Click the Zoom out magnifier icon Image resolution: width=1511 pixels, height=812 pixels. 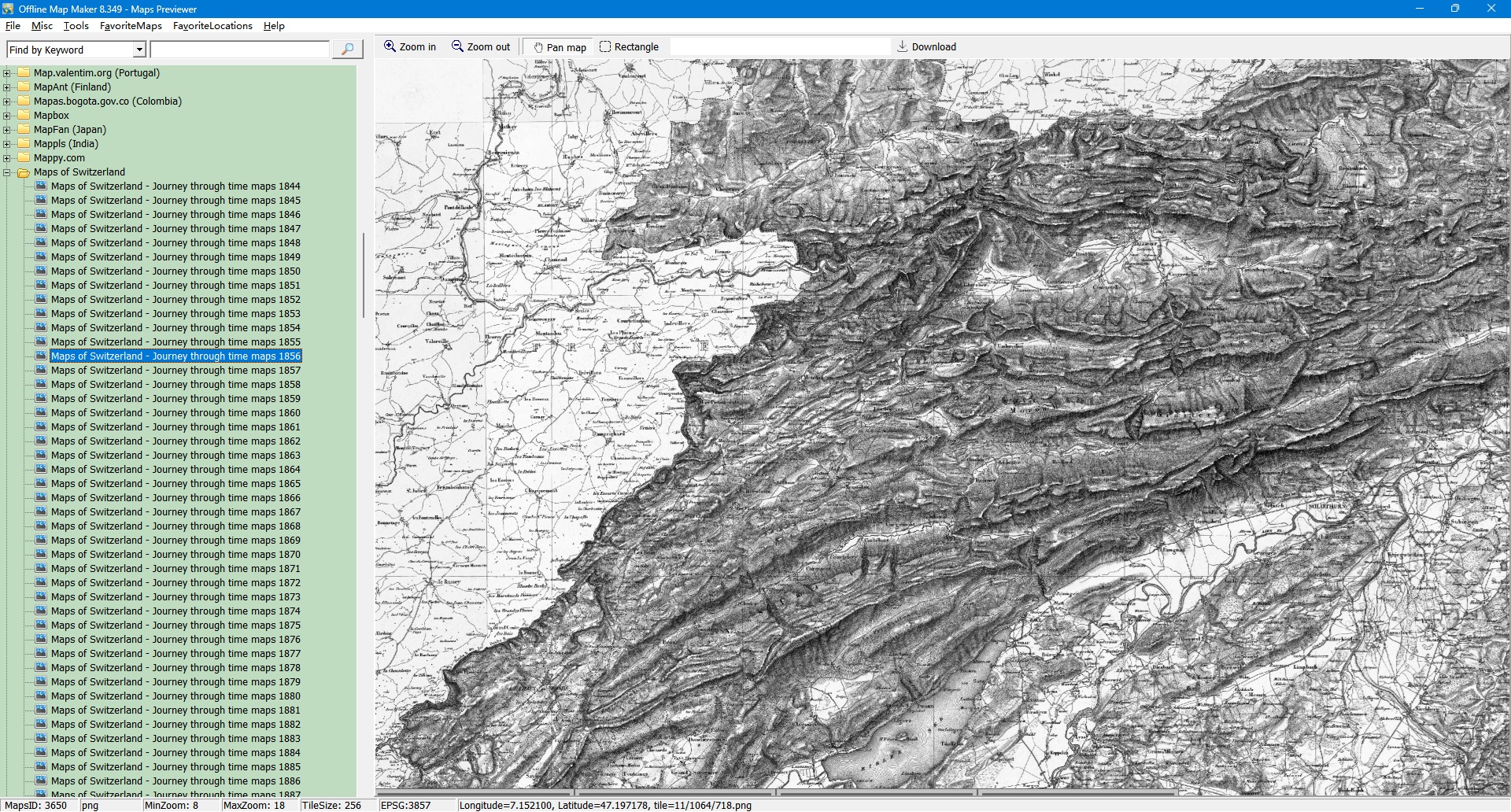point(457,46)
